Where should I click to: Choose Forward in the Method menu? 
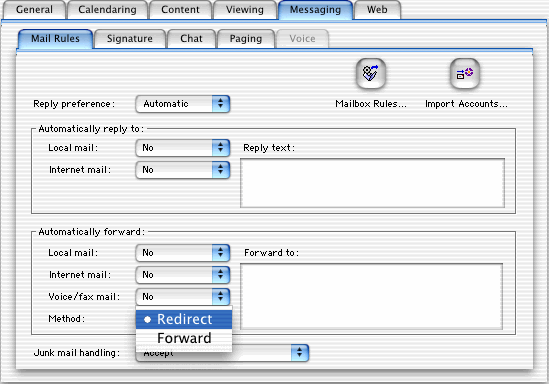(184, 338)
